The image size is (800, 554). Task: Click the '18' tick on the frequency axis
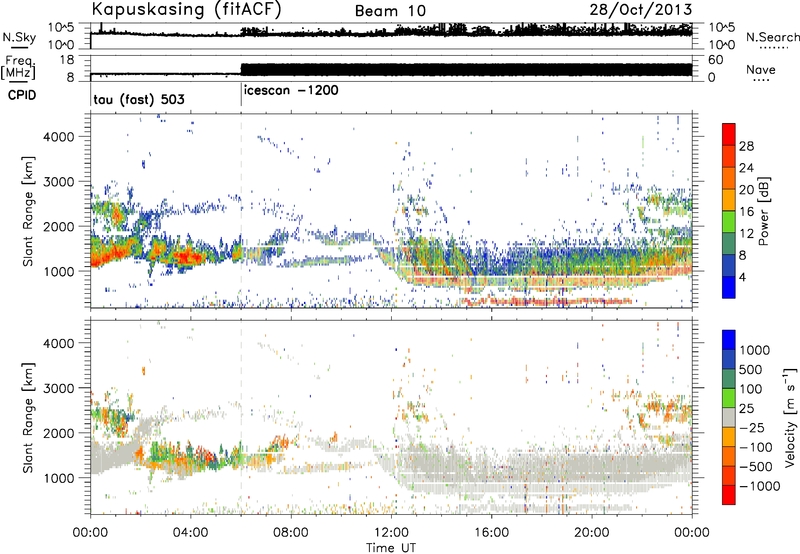pyautogui.click(x=67, y=60)
